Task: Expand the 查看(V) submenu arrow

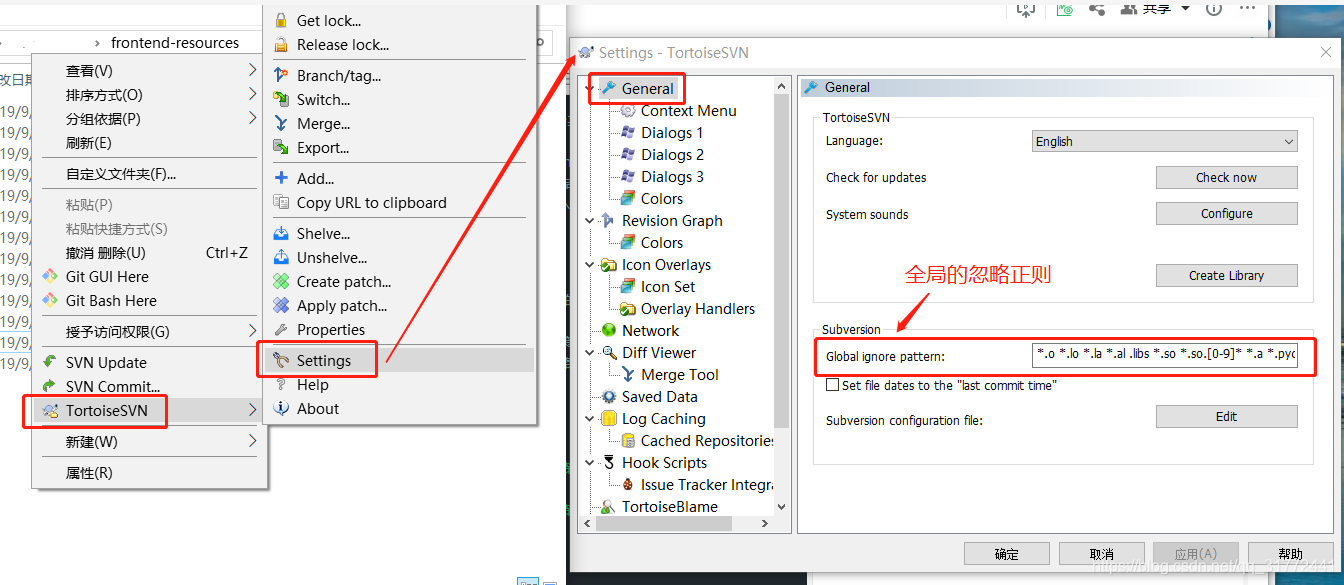Action: (x=253, y=70)
